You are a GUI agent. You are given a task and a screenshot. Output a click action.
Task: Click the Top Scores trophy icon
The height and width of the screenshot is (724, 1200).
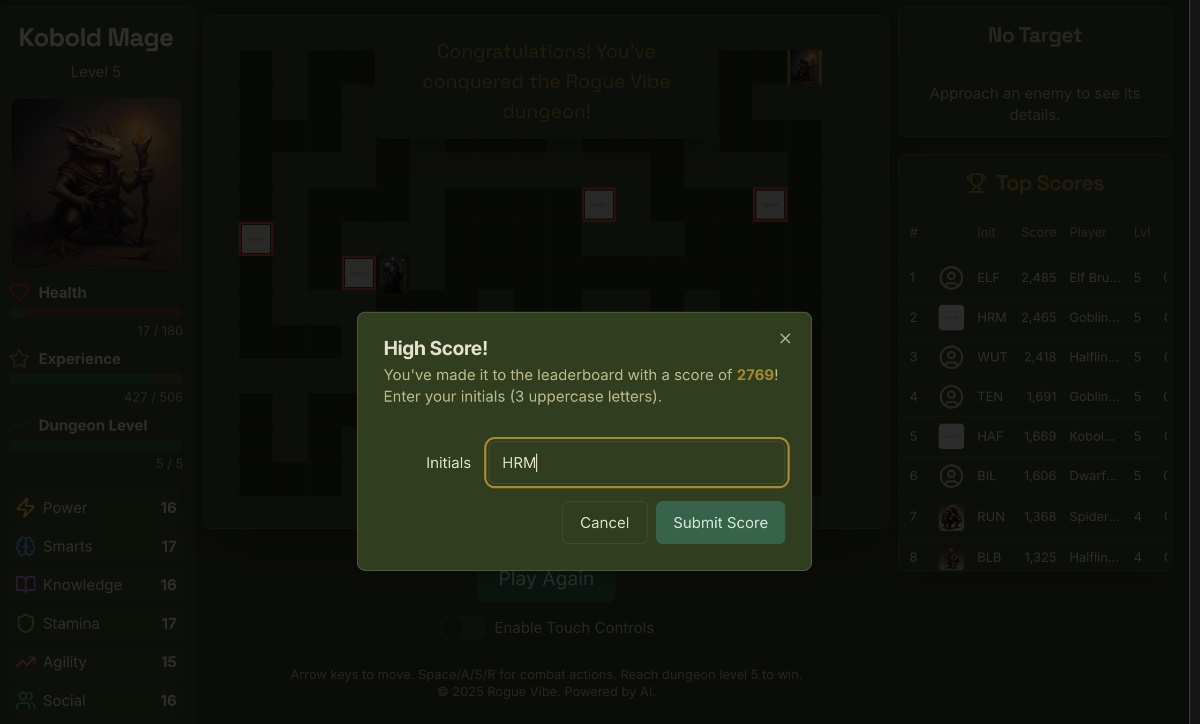tap(976, 183)
